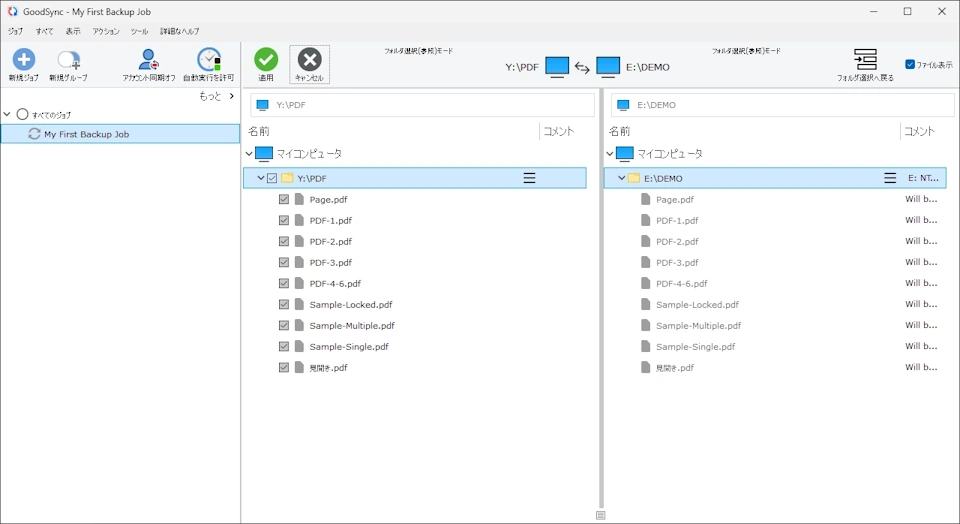960x524 pixels.
Task: Click sync icon beside My First Backup Job
Action: [34, 134]
